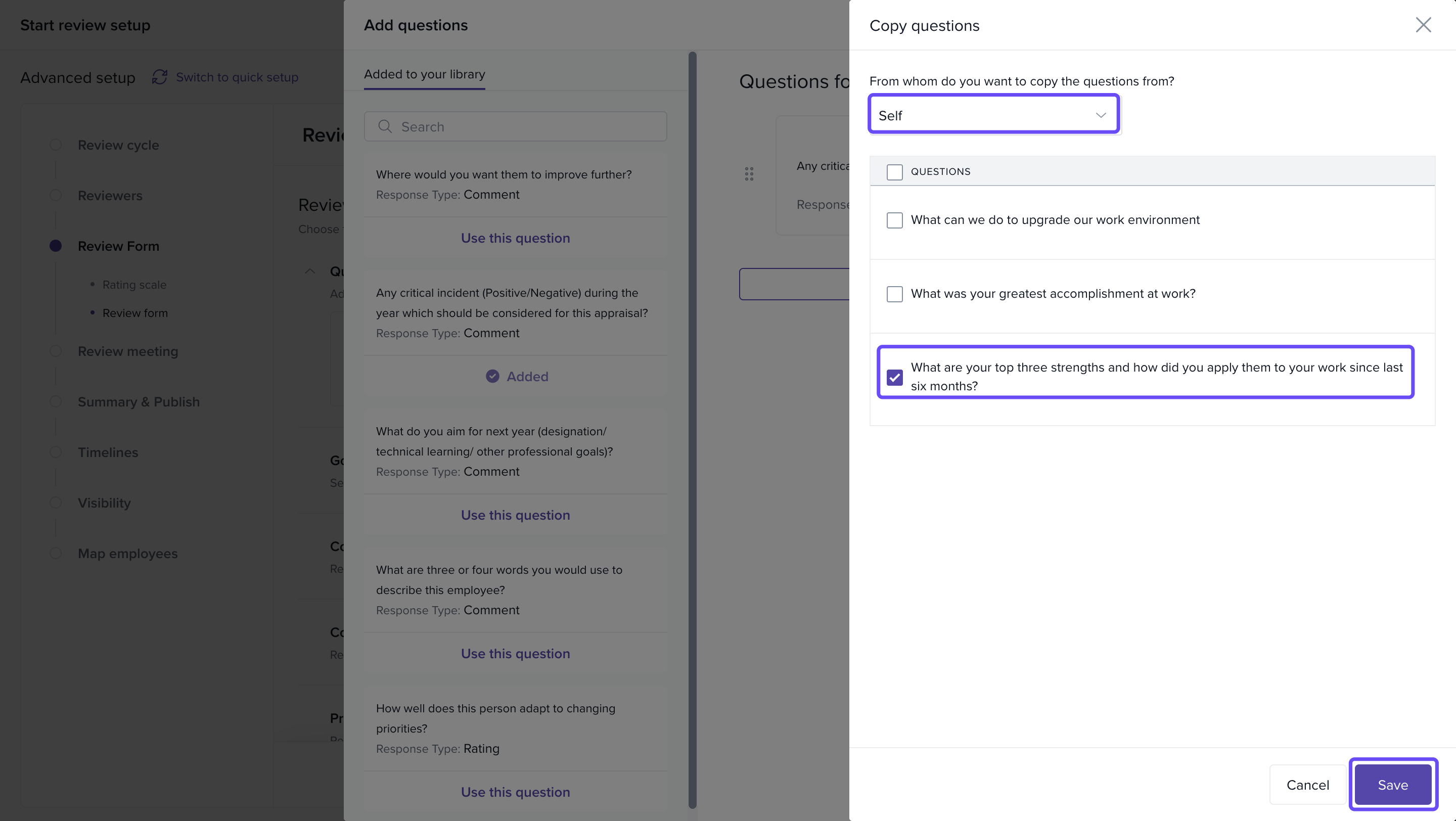Click the Review Form step circle
1456x821 pixels.
56,246
